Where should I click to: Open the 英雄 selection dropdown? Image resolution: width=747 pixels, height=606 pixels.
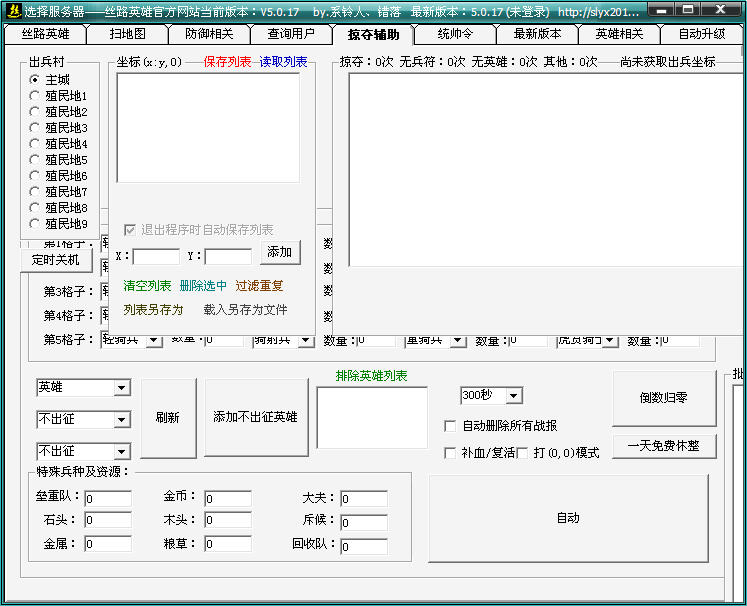[x=121, y=388]
